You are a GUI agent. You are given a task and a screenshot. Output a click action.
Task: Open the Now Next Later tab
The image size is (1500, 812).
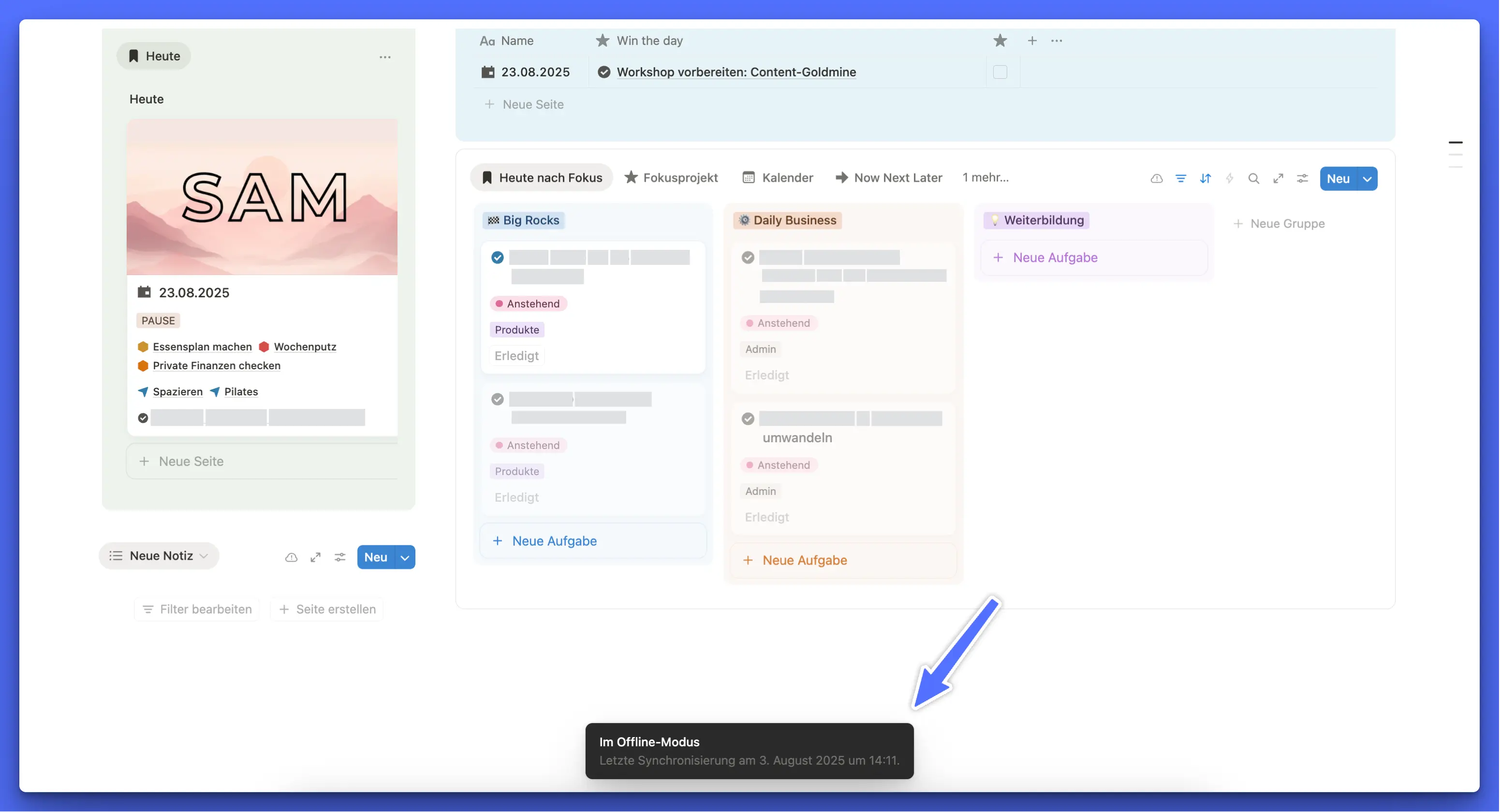[889, 177]
